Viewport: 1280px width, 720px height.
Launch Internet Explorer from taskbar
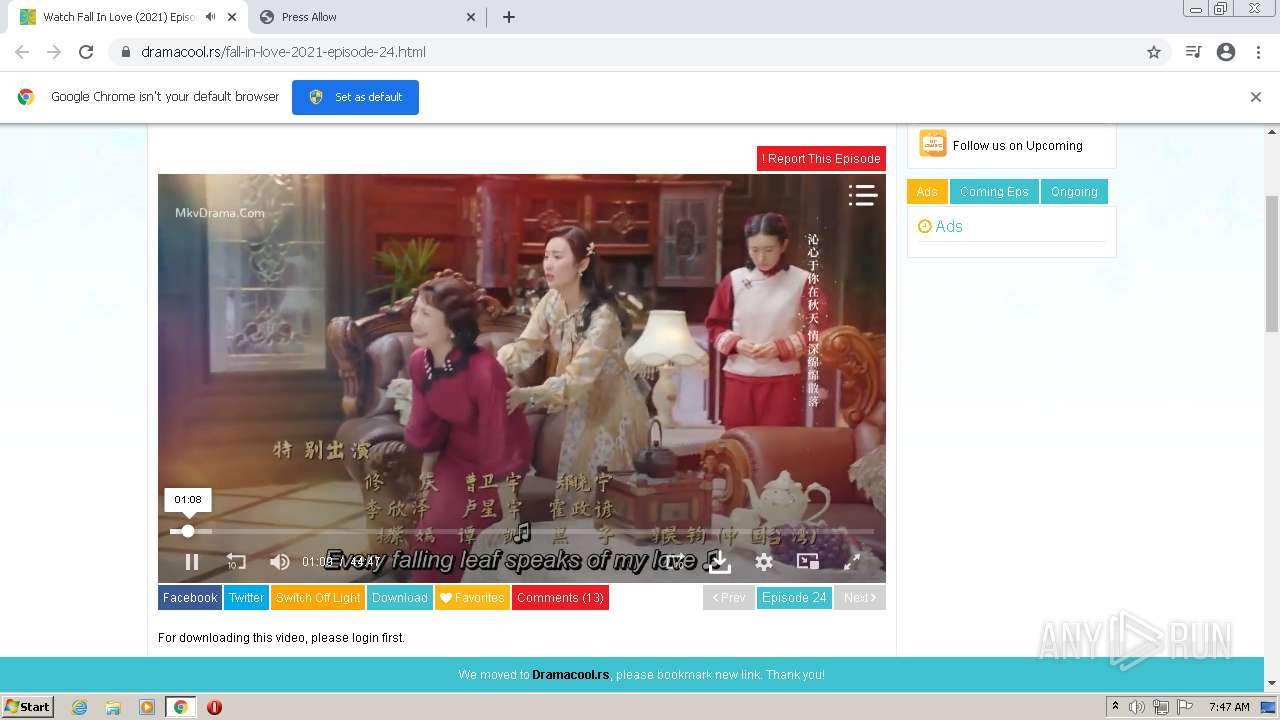(x=80, y=707)
